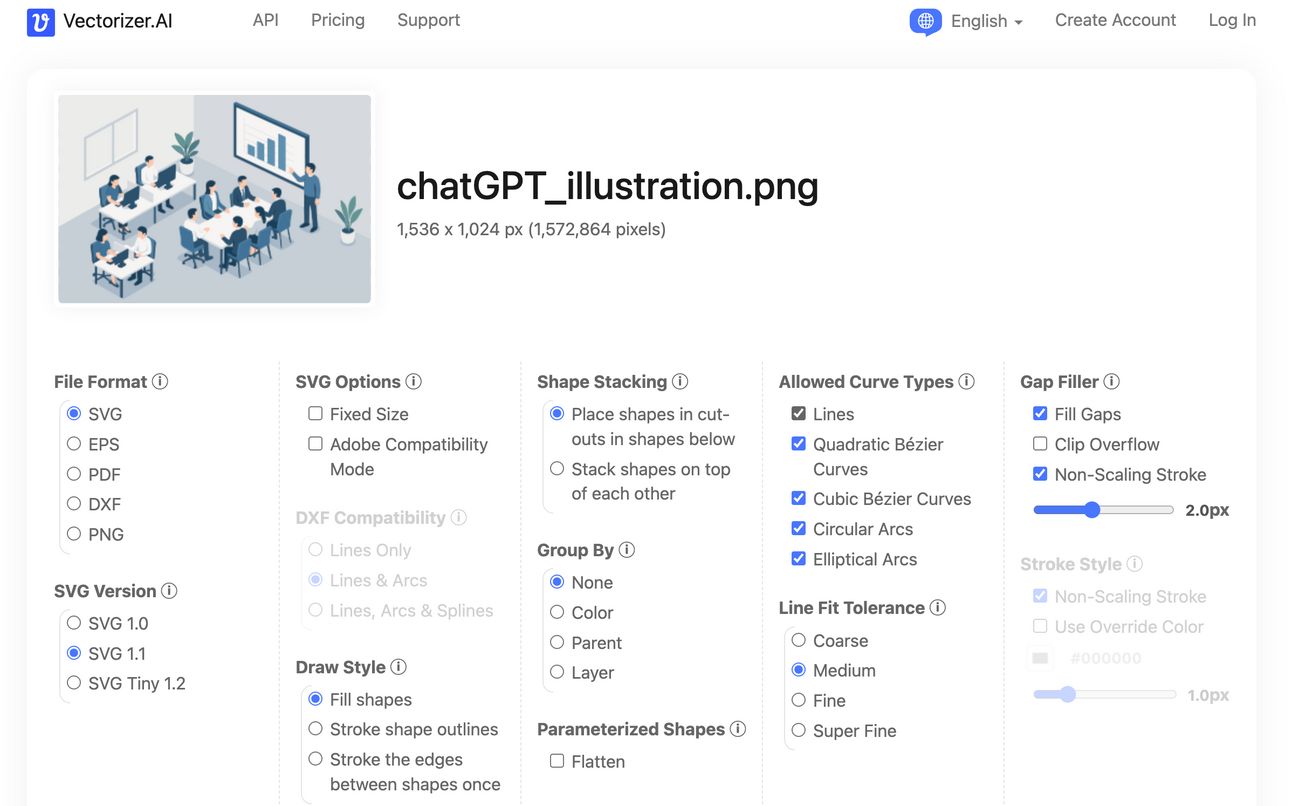Uncheck Cubic Bézier Curves
This screenshot has height=806, width=1292.
(798, 498)
